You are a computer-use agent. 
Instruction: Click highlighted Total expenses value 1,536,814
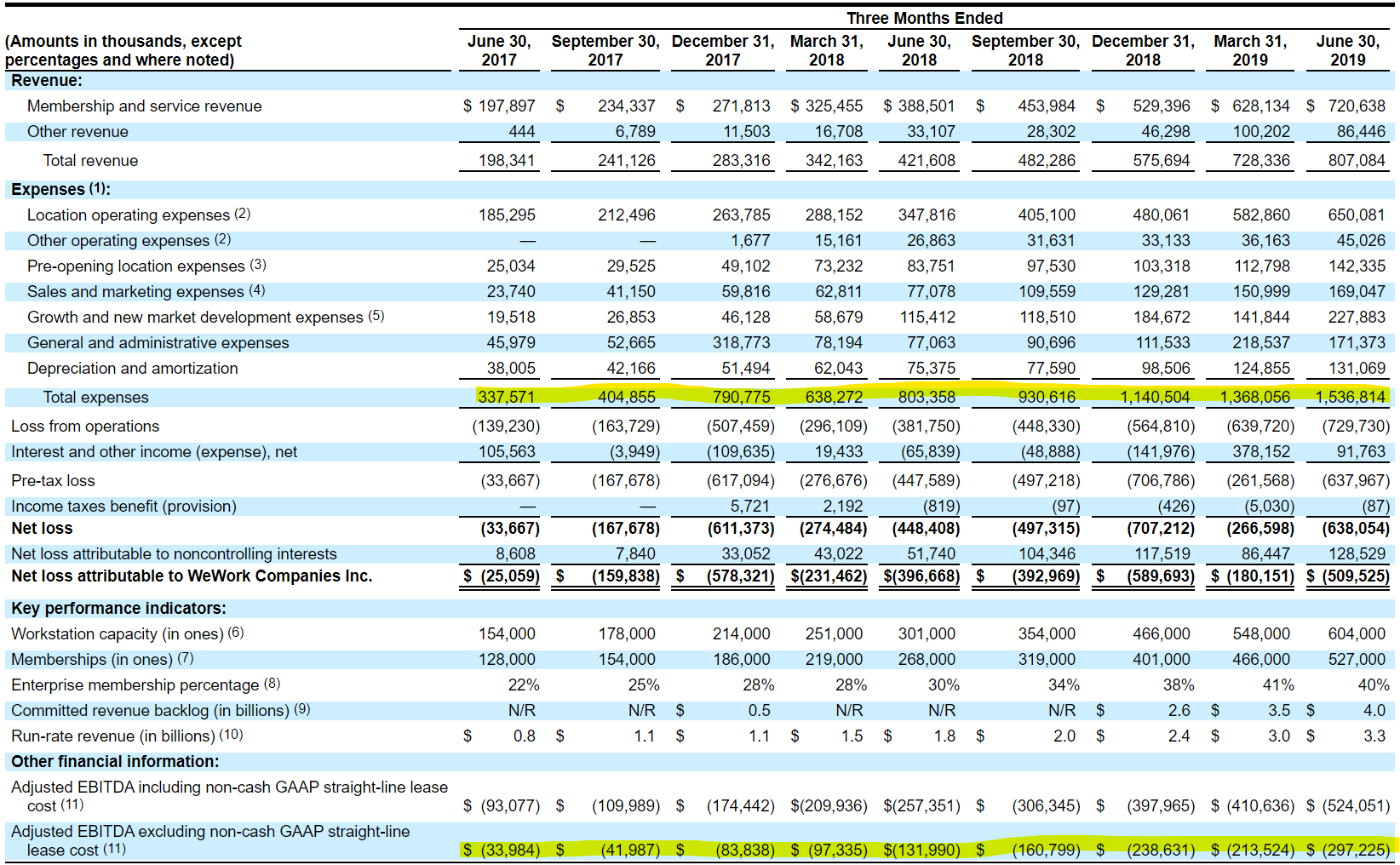coord(1350,398)
